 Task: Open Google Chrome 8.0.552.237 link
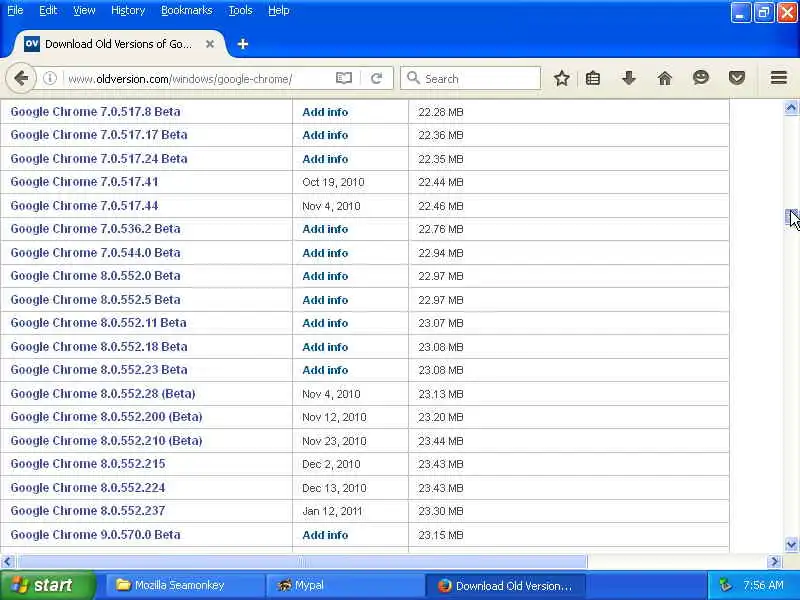88,510
